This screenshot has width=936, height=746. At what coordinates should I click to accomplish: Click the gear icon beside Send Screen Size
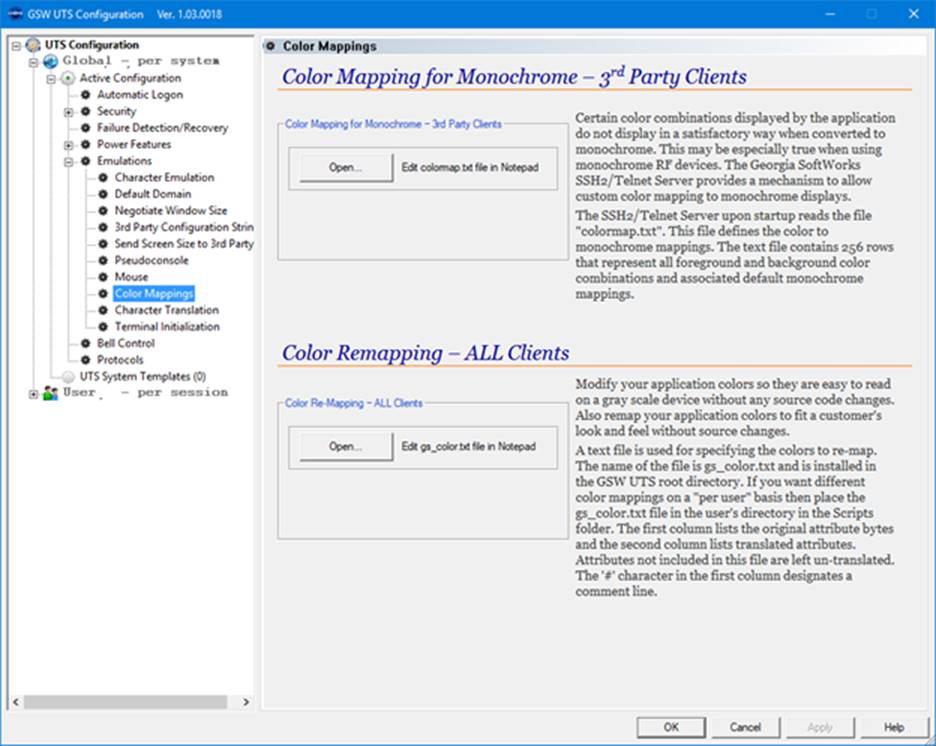(103, 243)
